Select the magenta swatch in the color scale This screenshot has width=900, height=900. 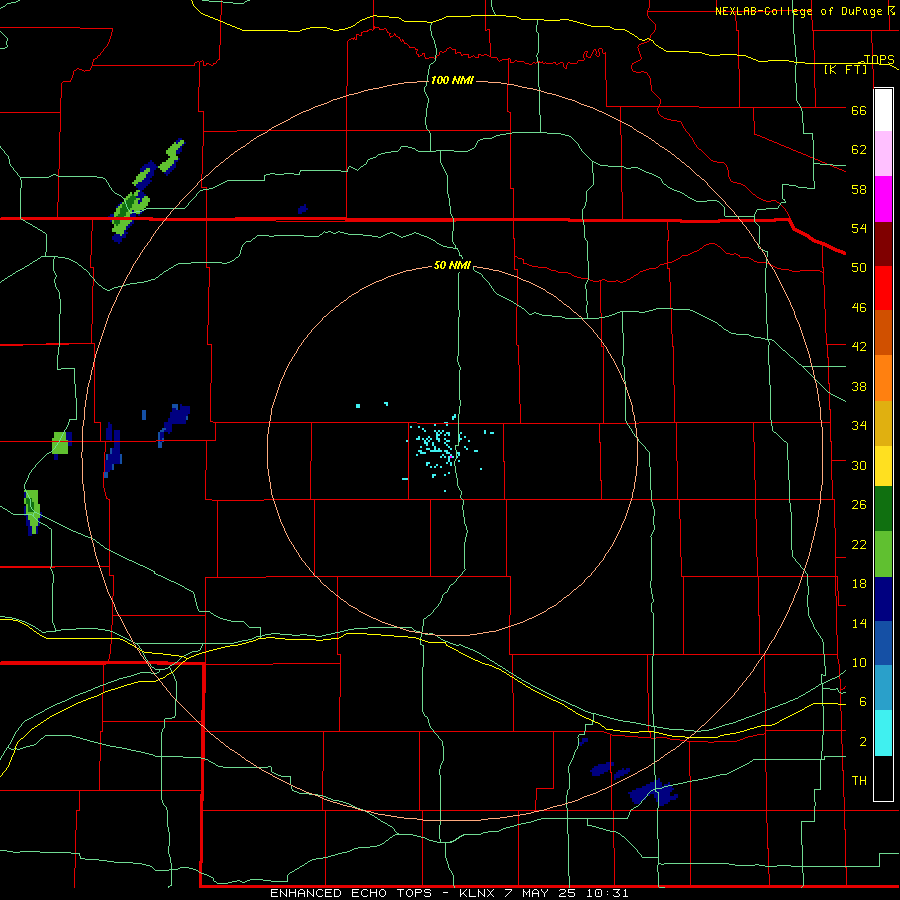point(883,199)
